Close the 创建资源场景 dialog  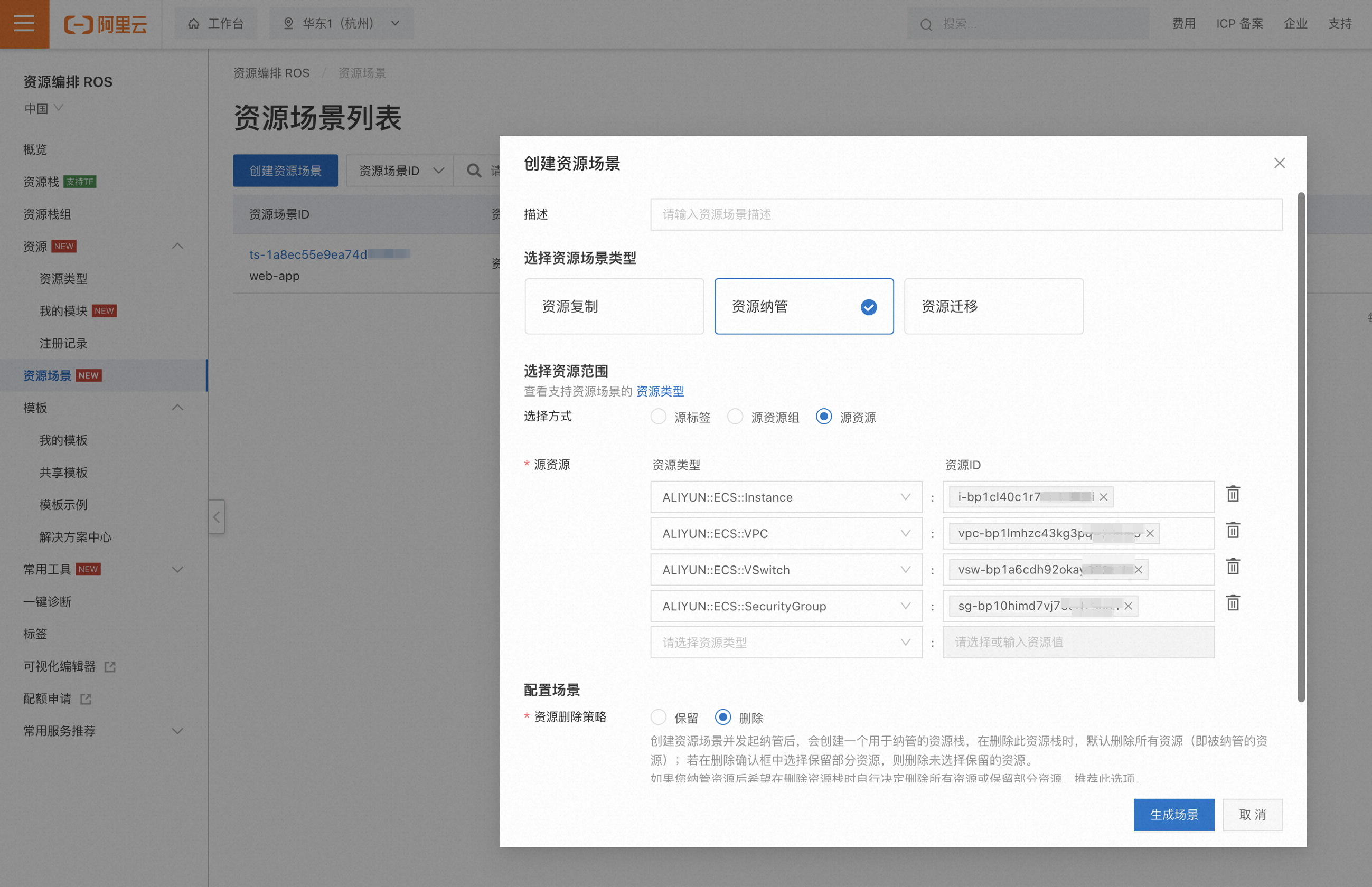pos(1279,163)
